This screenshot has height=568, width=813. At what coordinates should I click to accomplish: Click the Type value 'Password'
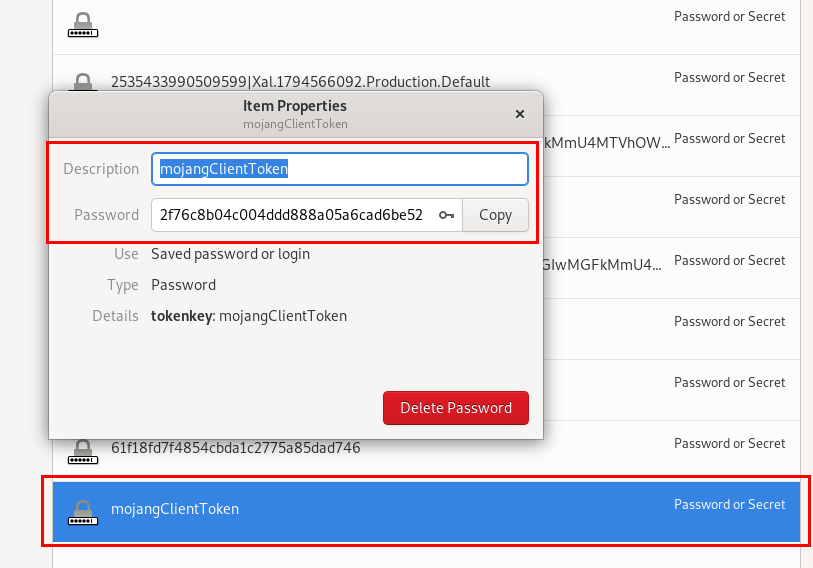(184, 285)
